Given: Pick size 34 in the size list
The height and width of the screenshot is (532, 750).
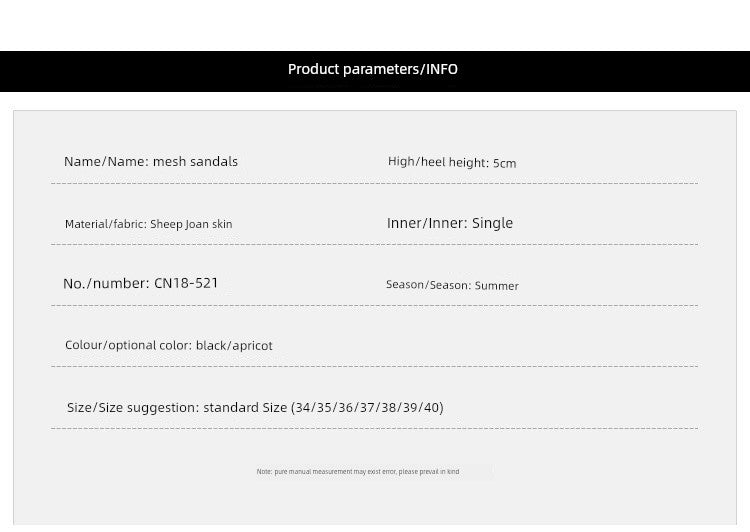Looking at the screenshot, I should pyautogui.click(x=303, y=408).
